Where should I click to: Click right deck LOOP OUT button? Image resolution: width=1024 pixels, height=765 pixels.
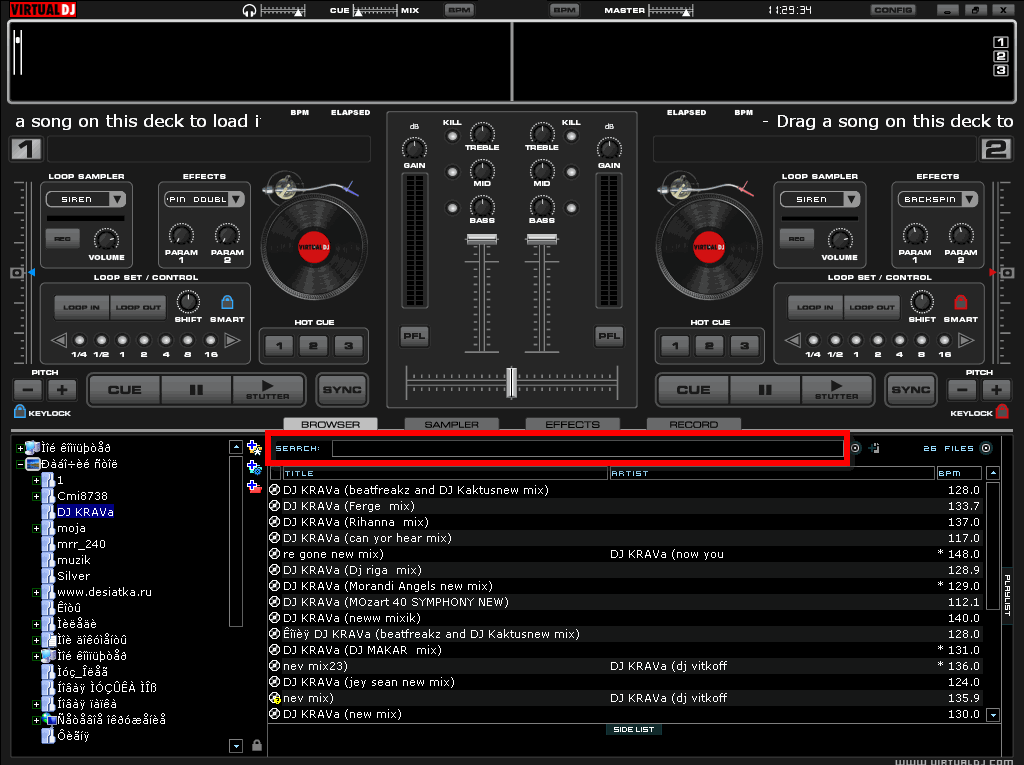point(872,307)
